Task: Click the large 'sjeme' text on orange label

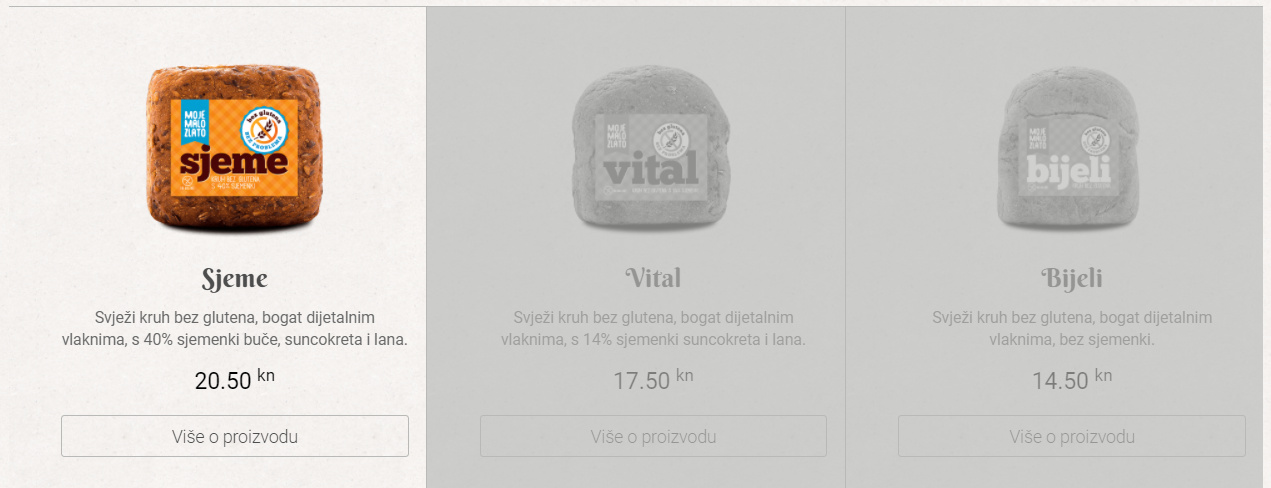Action: pyautogui.click(x=235, y=162)
